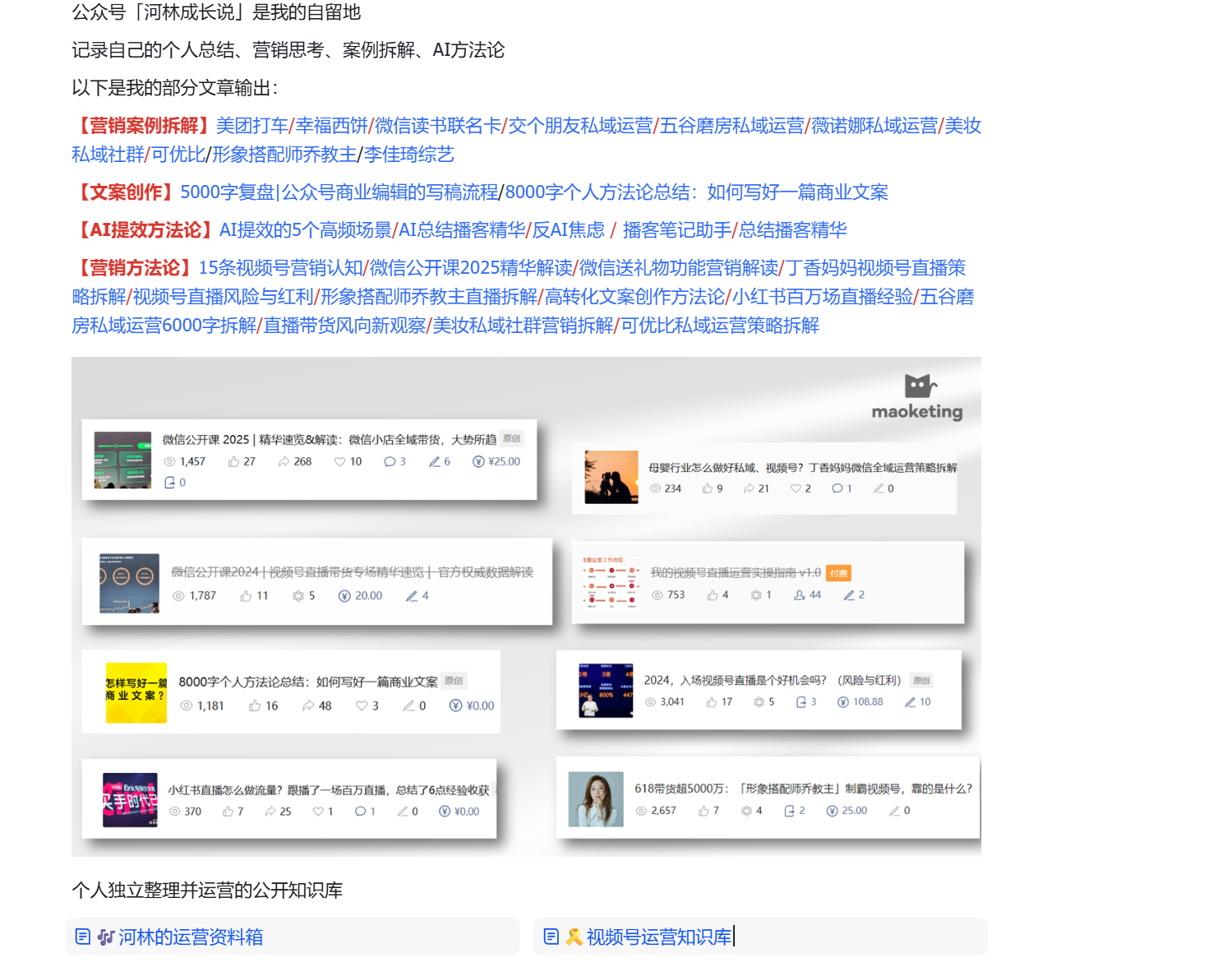Click the 【AI提效方法论】 red heading text
This screenshot has width=1232, height=967.
[x=145, y=230]
